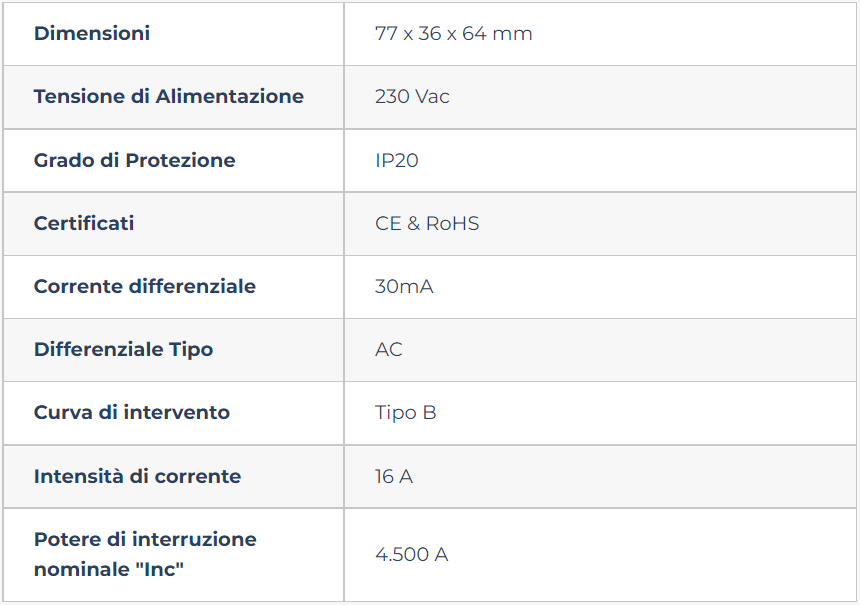Select the 30mA value cell

click(600, 287)
